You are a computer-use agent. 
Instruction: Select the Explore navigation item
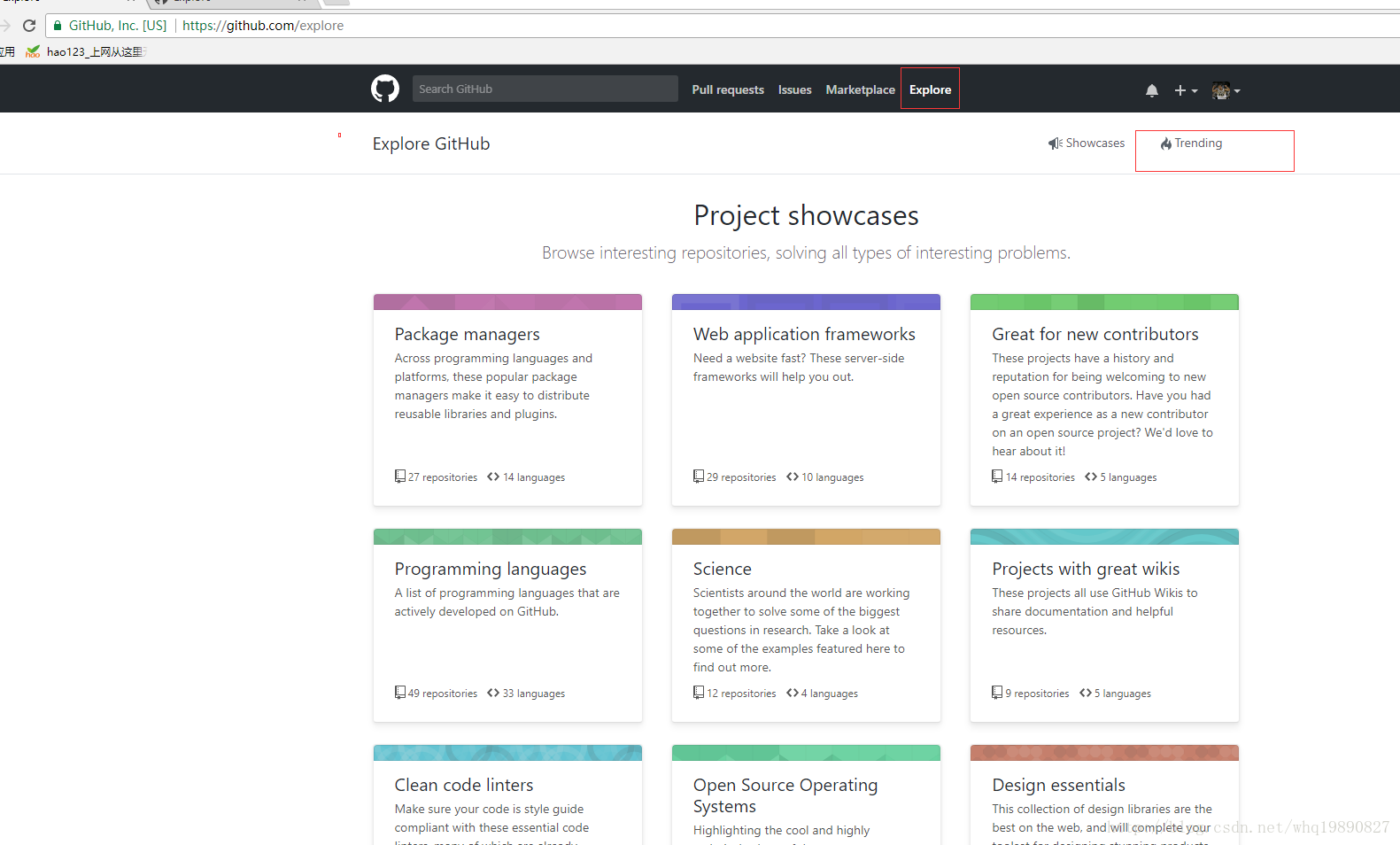click(x=930, y=89)
